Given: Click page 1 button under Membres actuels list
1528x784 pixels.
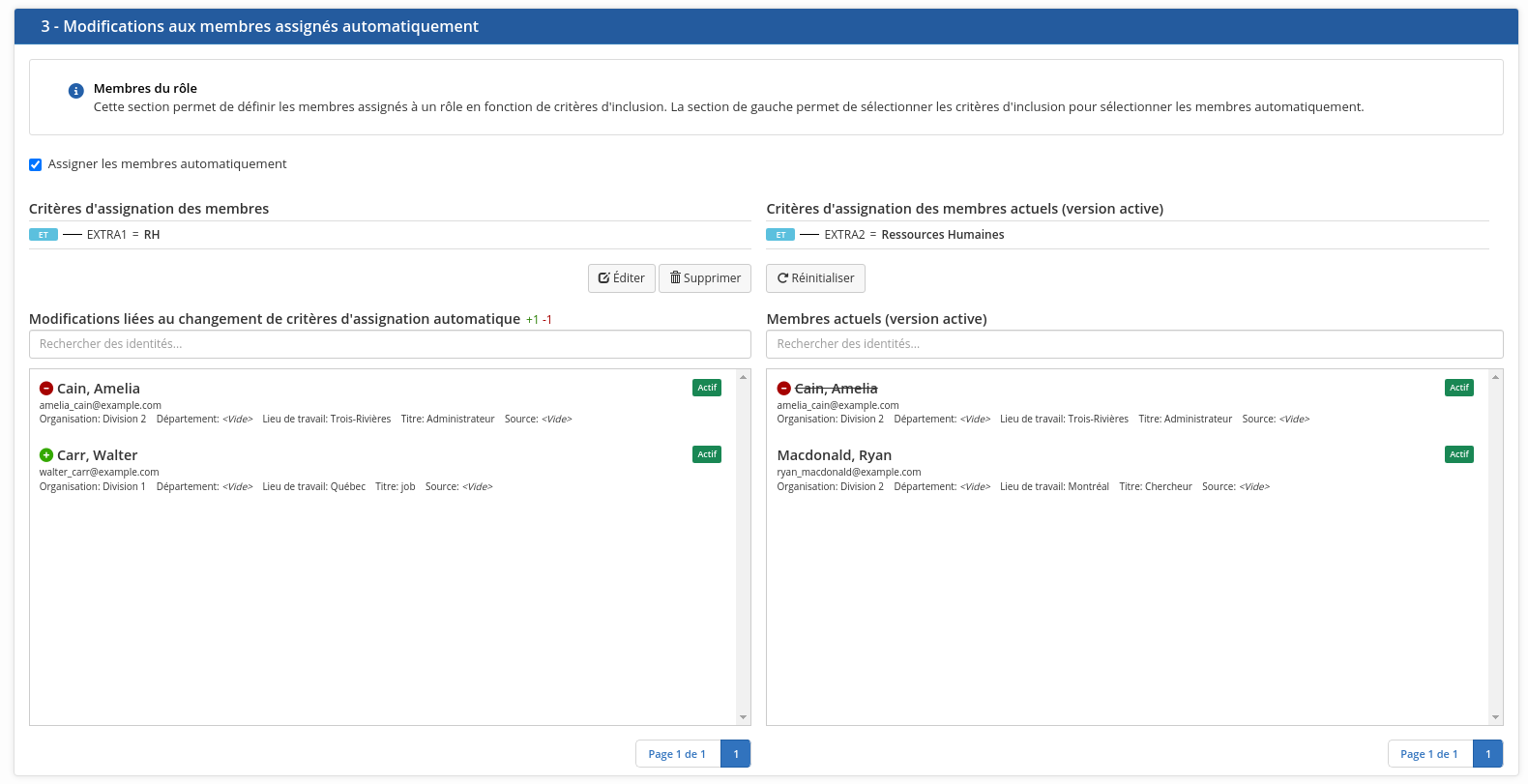Looking at the screenshot, I should tap(1488, 754).
